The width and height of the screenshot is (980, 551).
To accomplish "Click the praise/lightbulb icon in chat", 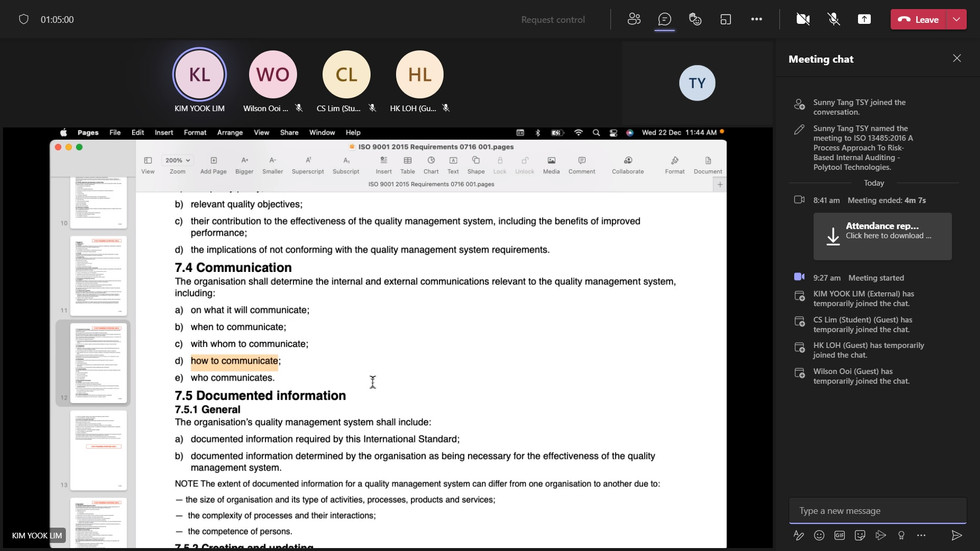I will (x=901, y=535).
